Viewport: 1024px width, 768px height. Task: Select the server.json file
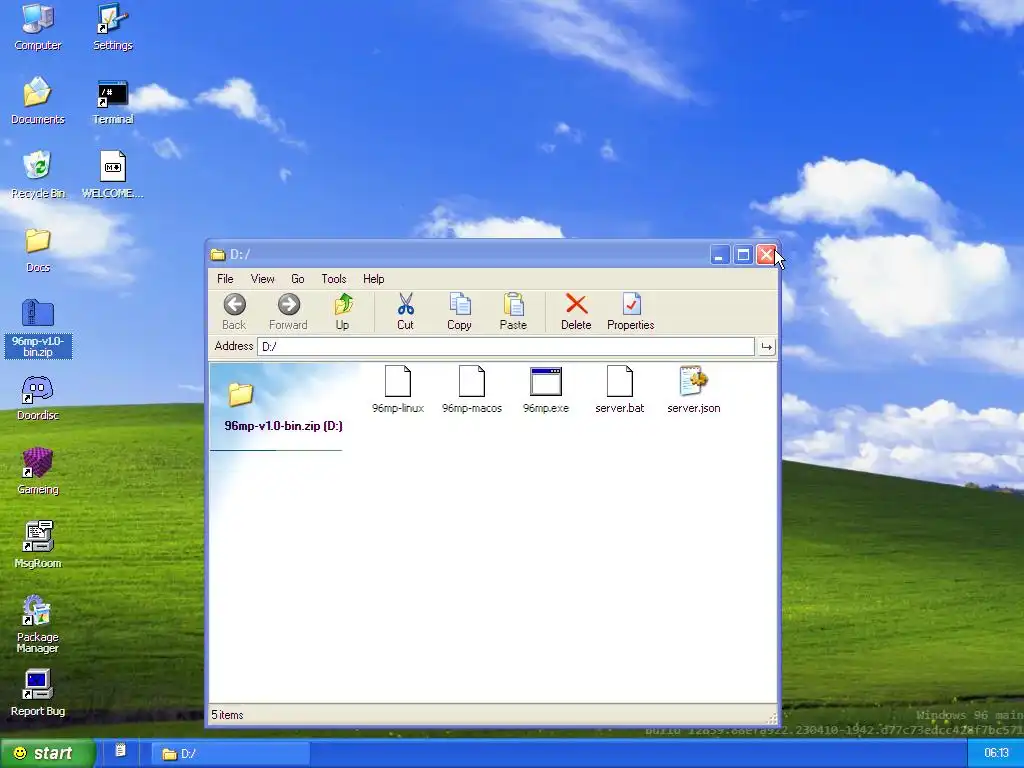coord(694,389)
